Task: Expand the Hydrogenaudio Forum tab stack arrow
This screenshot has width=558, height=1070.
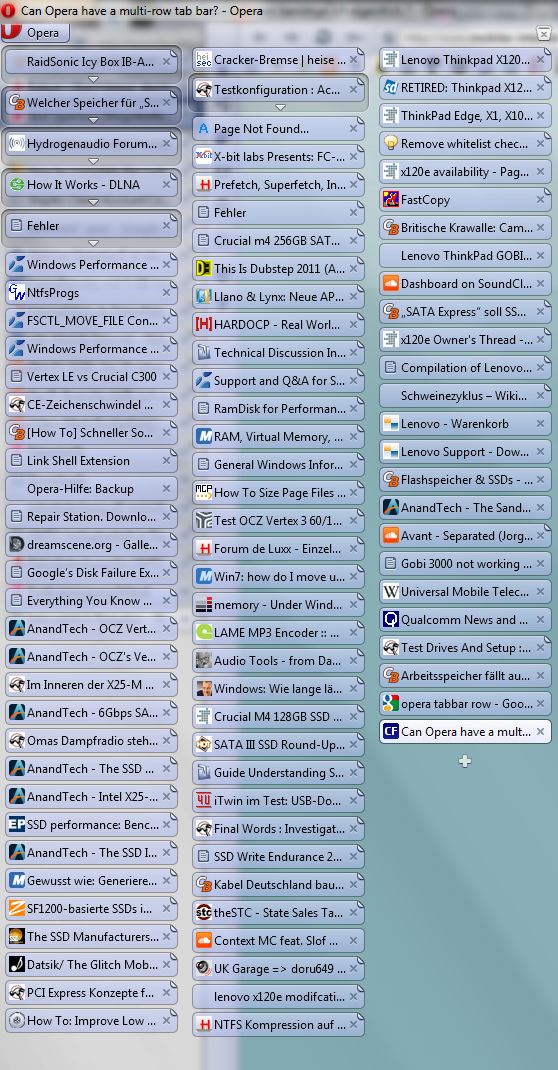Action: 93,161
